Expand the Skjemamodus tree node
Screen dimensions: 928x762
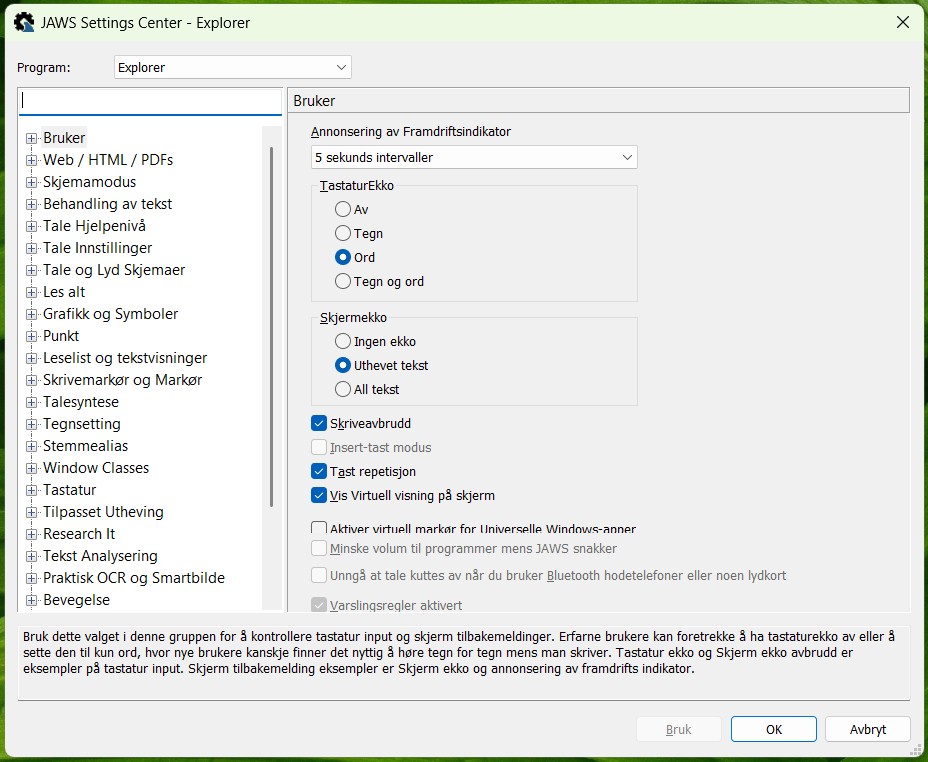[31, 182]
